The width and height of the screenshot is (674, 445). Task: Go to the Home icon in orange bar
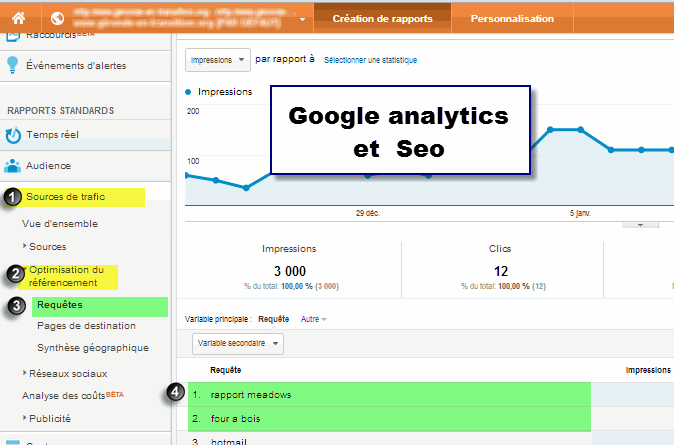(x=18, y=18)
